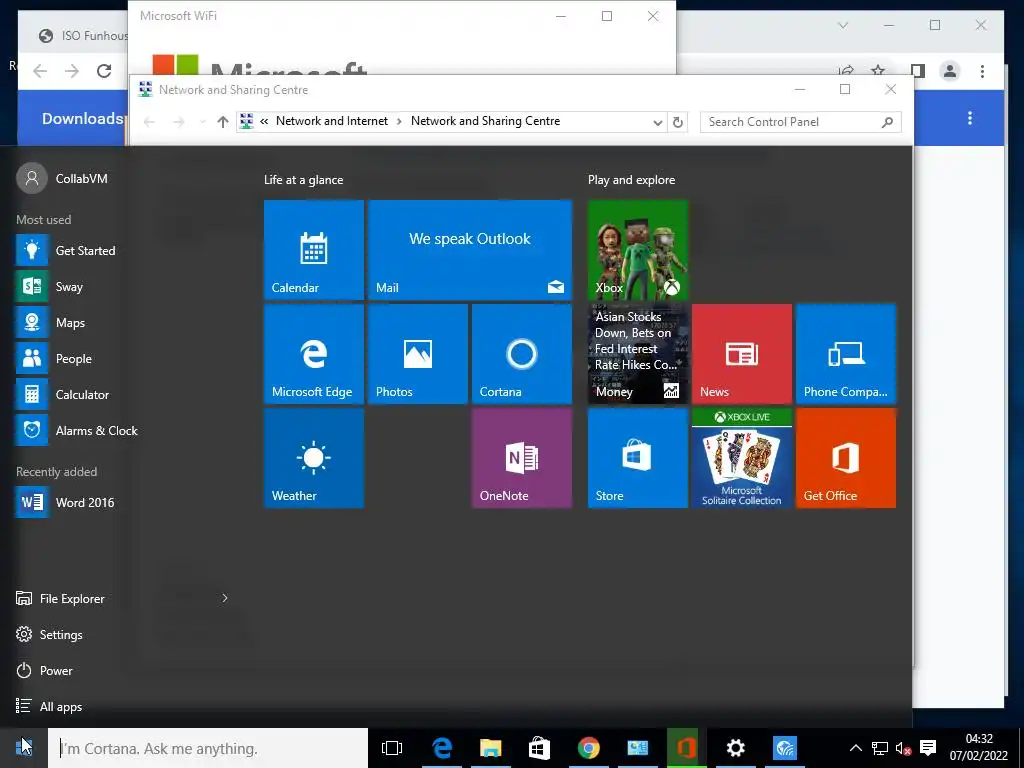
Task: Open Settings gear on taskbar
Action: point(735,748)
